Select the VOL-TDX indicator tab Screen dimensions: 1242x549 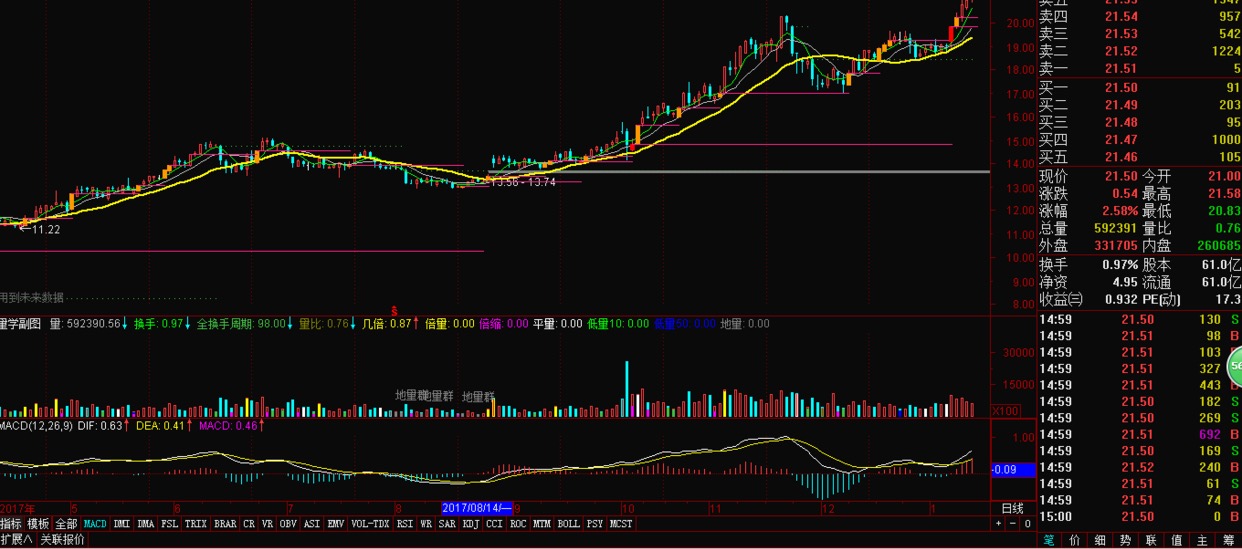point(370,524)
